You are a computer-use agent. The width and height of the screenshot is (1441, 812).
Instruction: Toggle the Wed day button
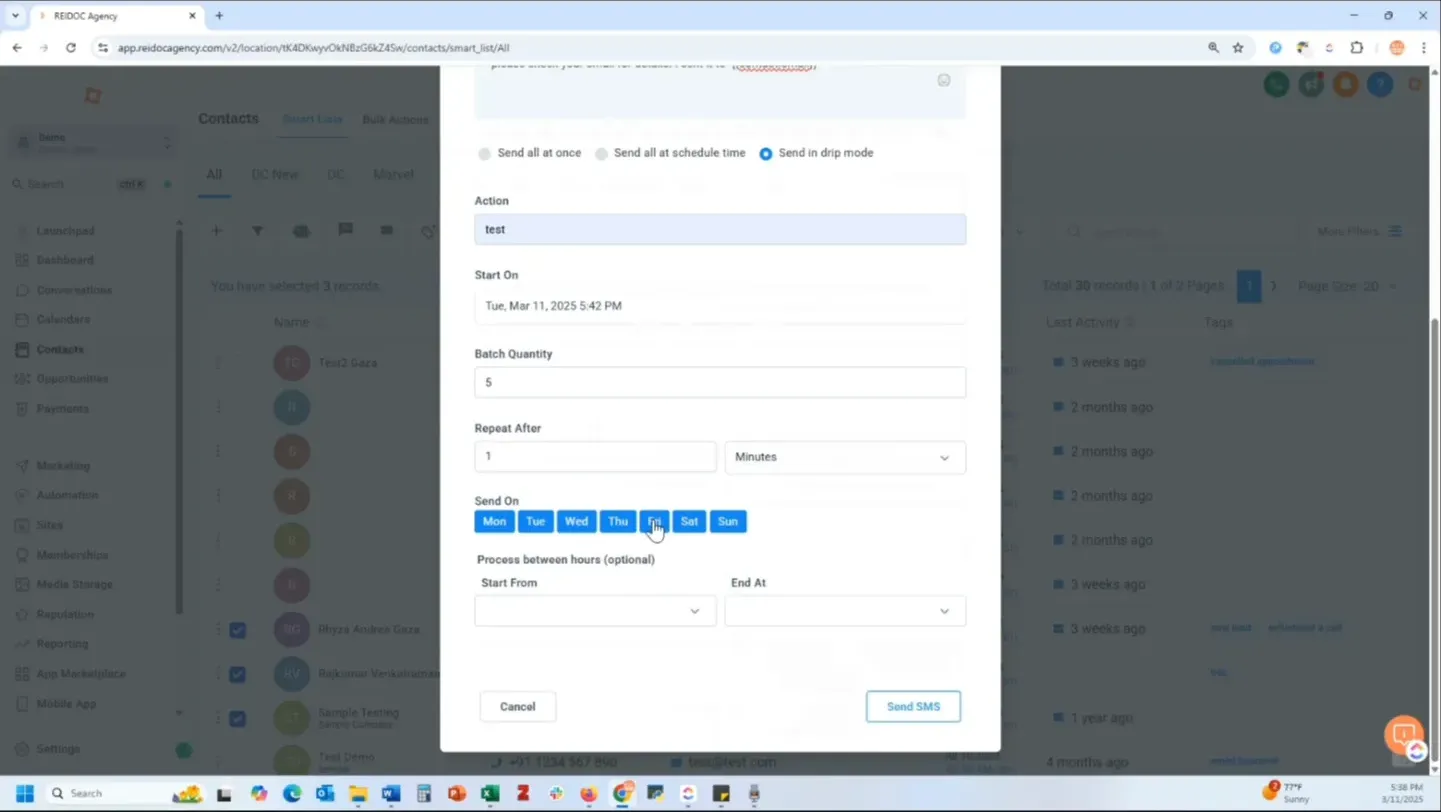click(576, 522)
